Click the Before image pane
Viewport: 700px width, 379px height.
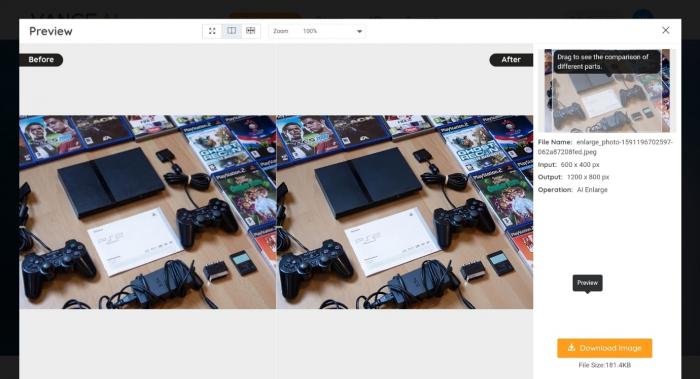coord(148,212)
